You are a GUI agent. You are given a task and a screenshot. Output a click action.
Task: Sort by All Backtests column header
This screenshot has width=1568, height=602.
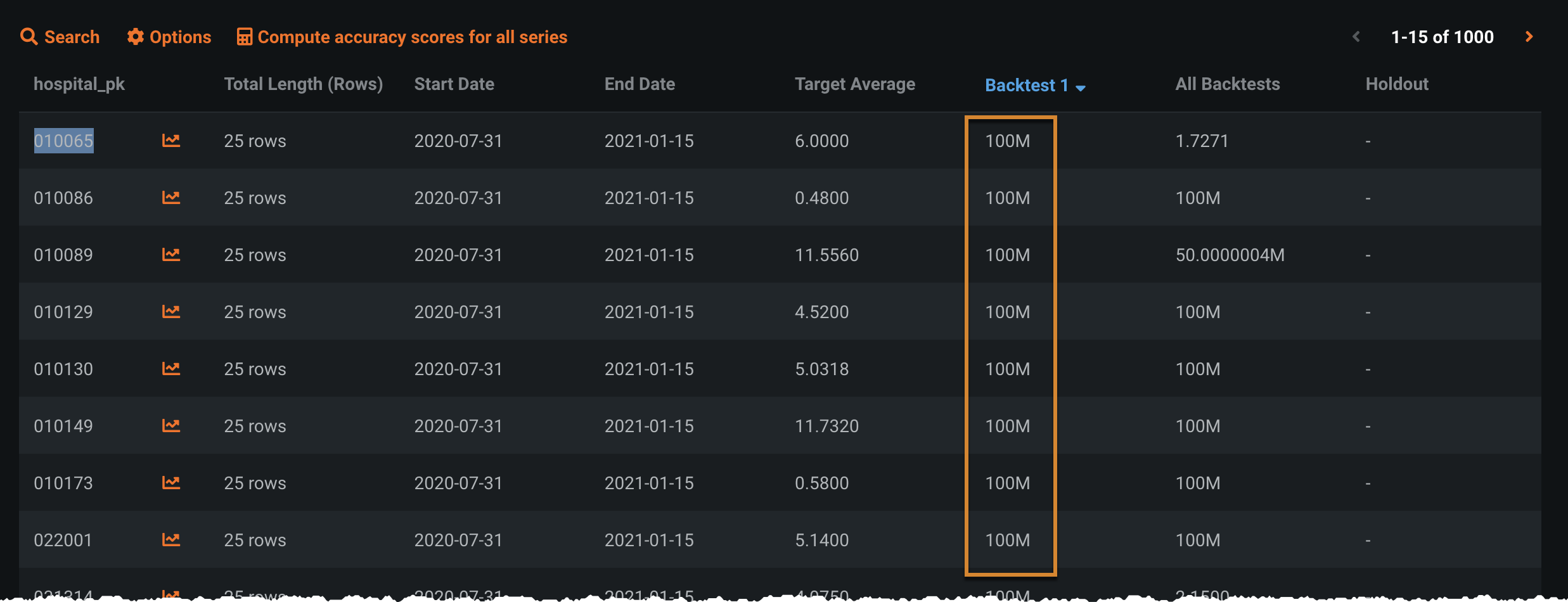(x=1227, y=84)
